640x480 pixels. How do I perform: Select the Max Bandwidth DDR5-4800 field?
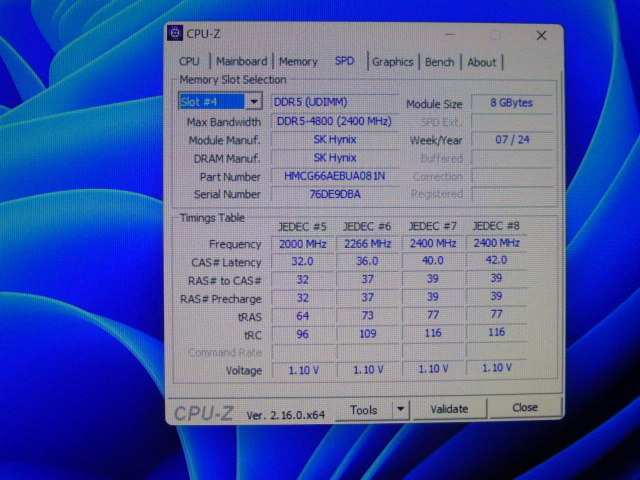coord(334,122)
